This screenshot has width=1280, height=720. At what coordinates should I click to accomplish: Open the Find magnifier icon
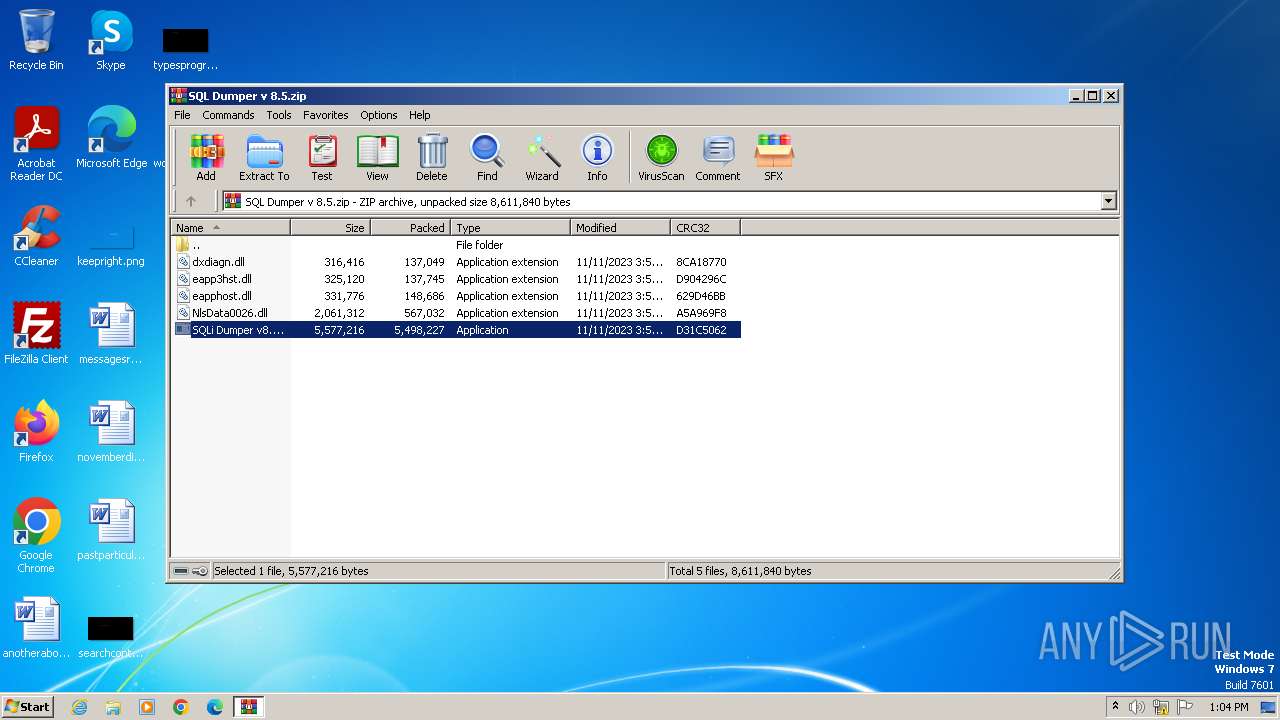click(487, 158)
